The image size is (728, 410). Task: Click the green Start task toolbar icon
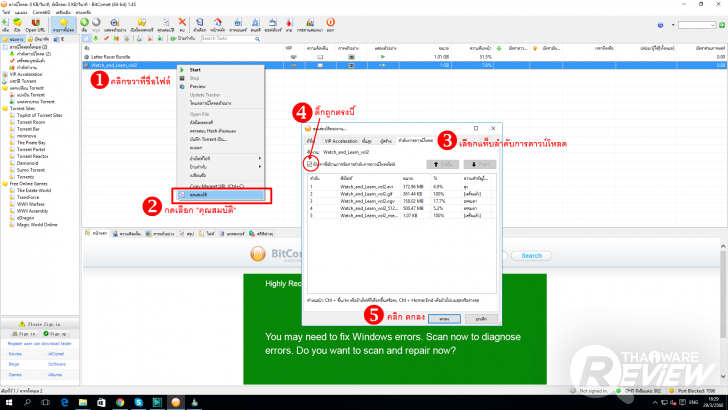pyautogui.click(x=84, y=22)
